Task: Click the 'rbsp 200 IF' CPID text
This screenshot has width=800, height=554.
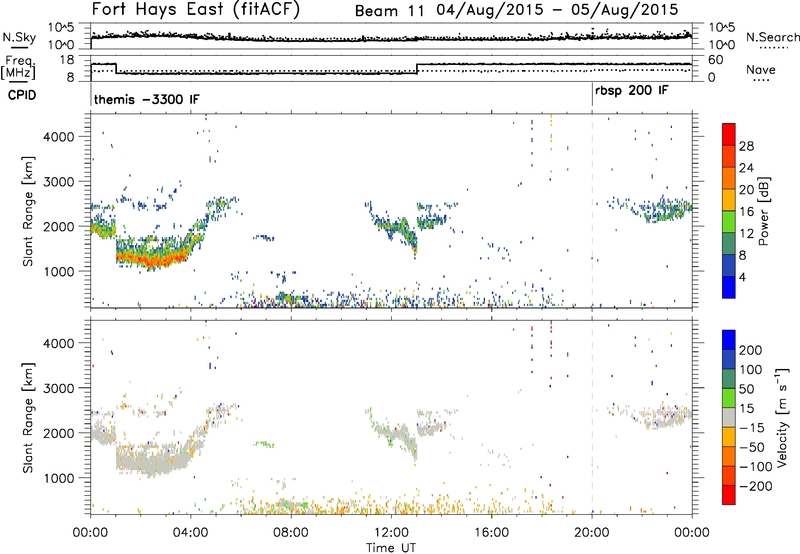Action: pyautogui.click(x=632, y=91)
